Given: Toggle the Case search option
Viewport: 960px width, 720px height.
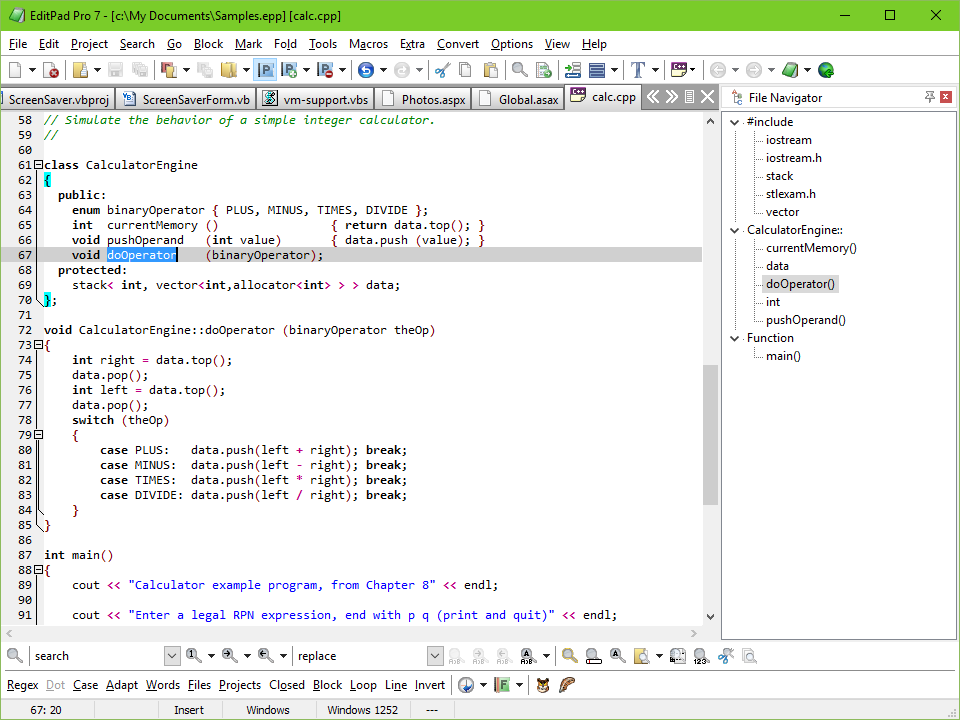Looking at the screenshot, I should [85, 684].
